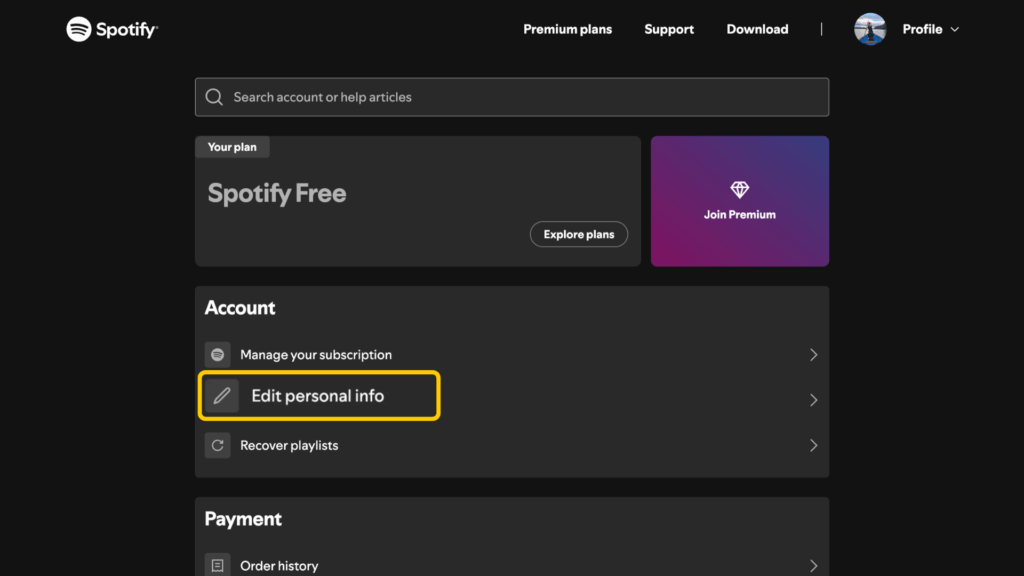
Task: Click the Spotify Free plan title
Action: [276, 193]
